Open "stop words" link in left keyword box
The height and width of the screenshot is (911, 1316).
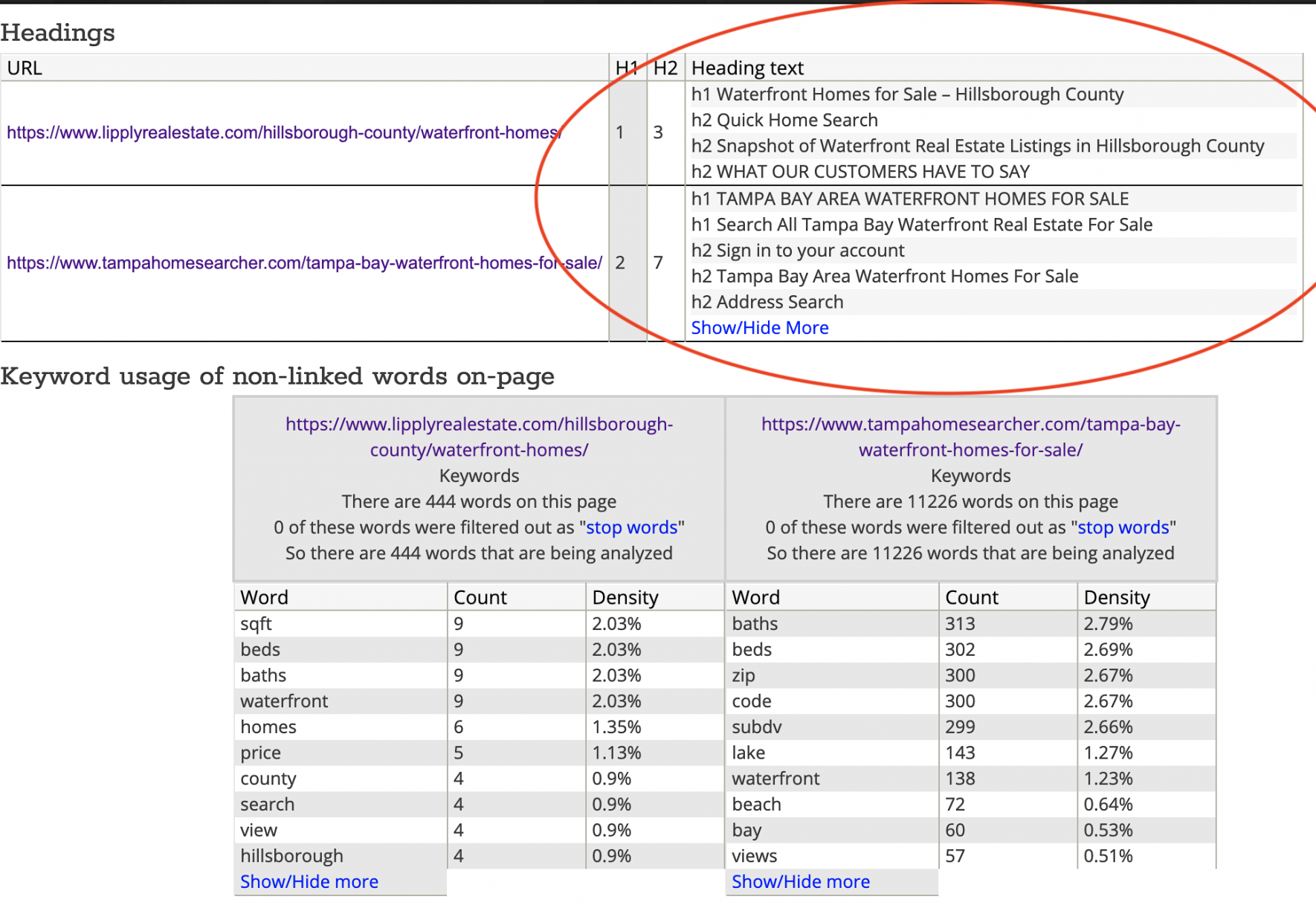pyautogui.click(x=632, y=527)
